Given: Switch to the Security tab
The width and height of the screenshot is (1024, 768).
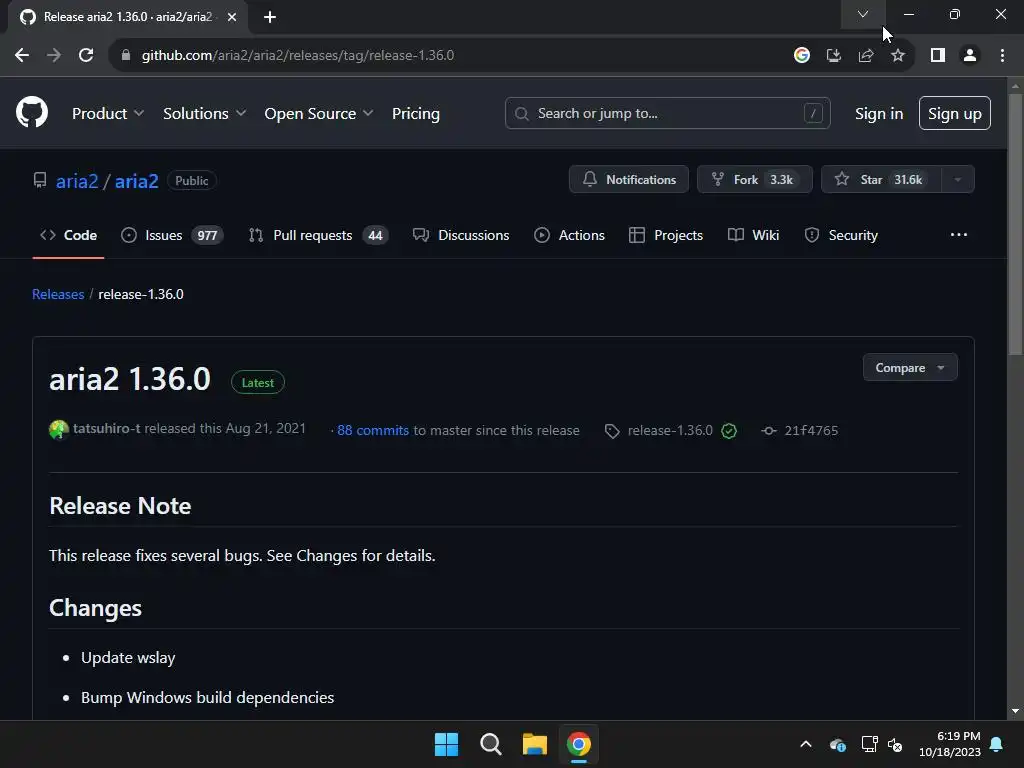Looking at the screenshot, I should tap(841, 235).
